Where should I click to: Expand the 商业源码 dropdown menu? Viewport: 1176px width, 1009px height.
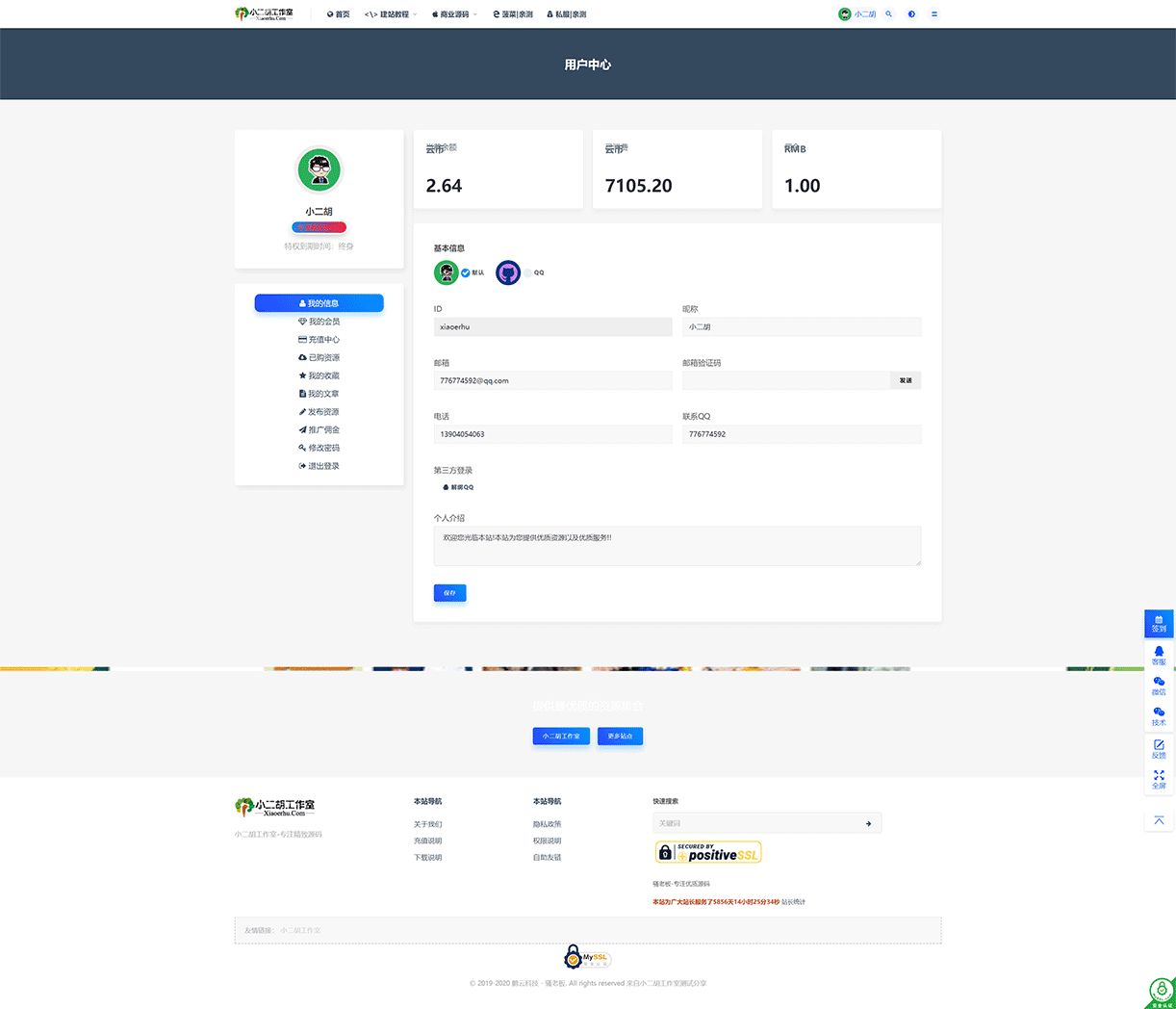click(x=454, y=14)
